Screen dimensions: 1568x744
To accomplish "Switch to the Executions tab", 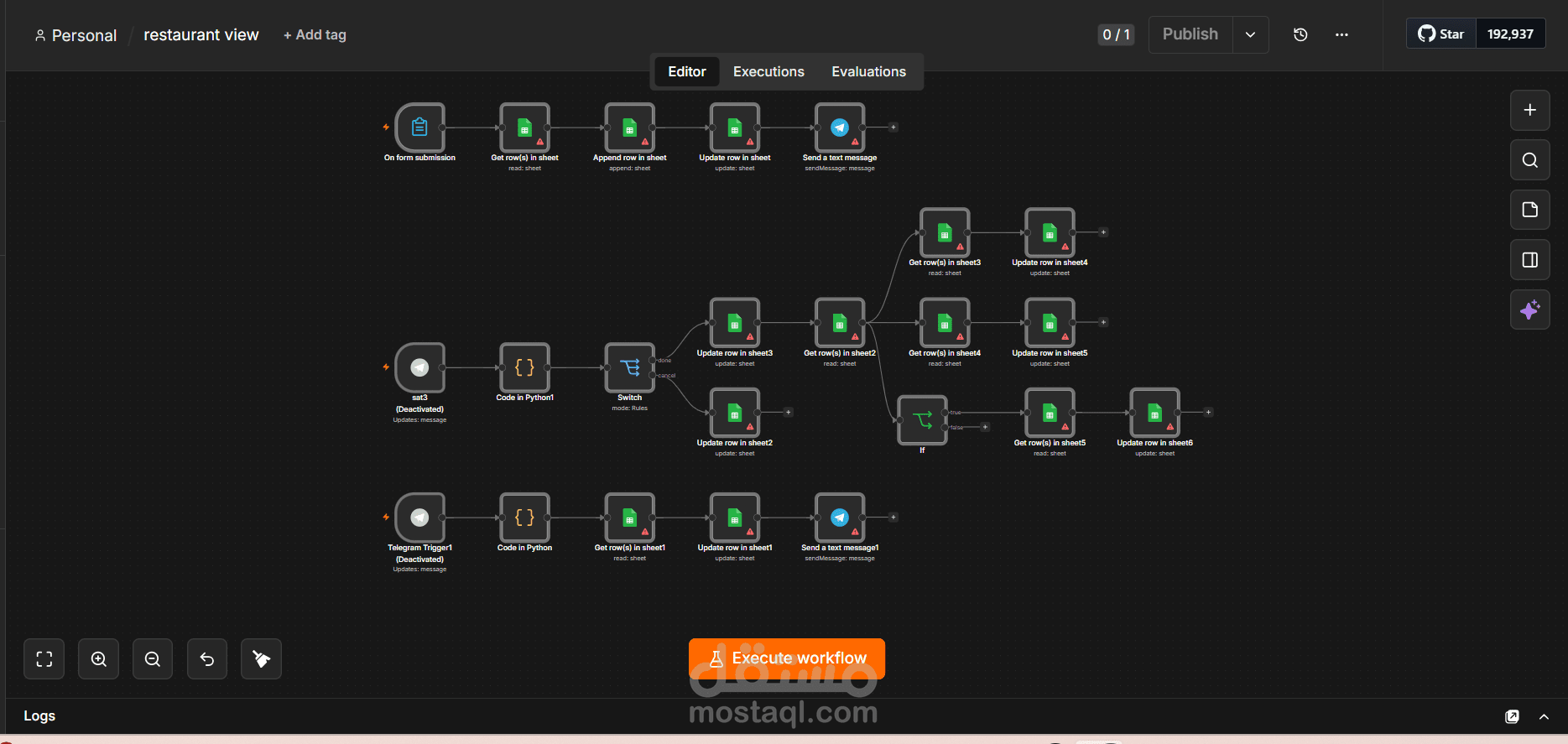I will point(768,71).
